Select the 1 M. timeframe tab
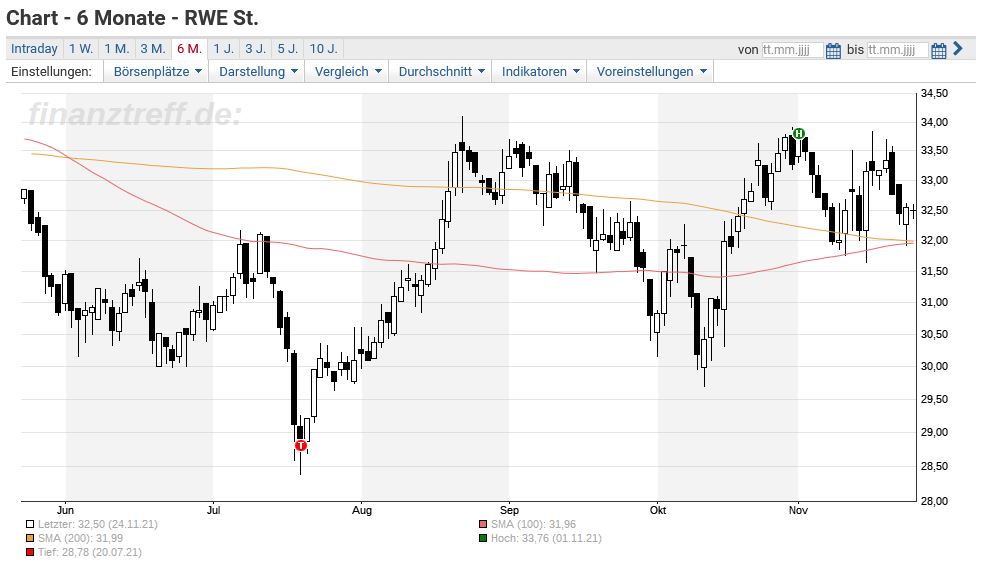 coord(117,49)
